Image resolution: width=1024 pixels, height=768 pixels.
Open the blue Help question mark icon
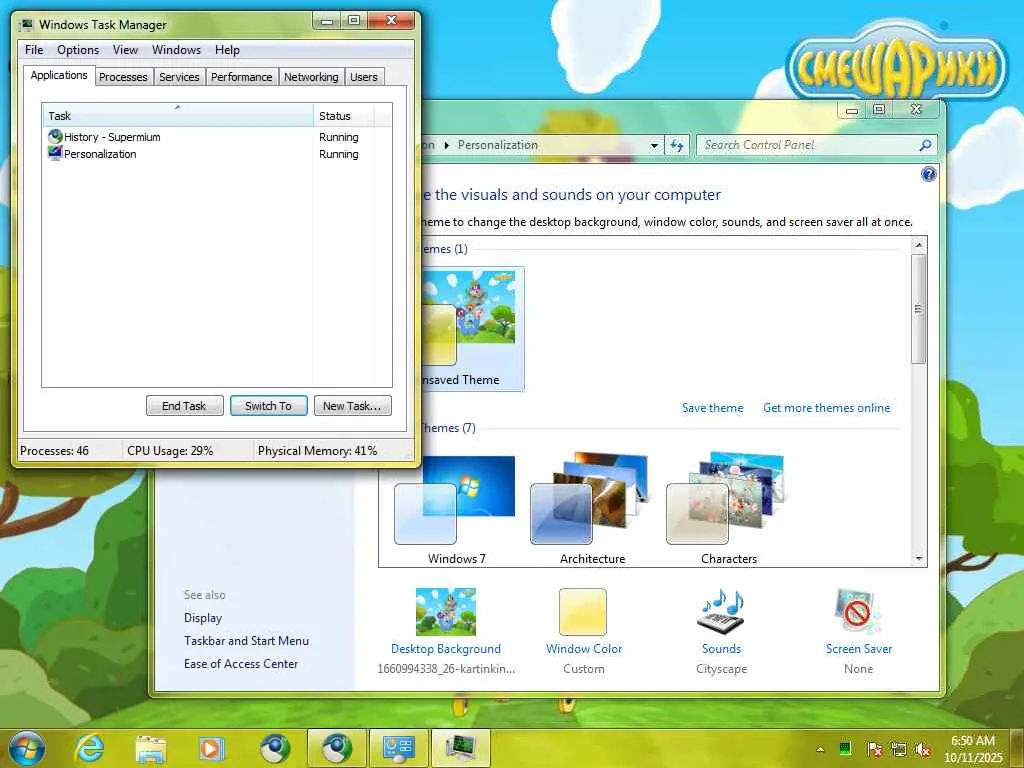click(928, 174)
